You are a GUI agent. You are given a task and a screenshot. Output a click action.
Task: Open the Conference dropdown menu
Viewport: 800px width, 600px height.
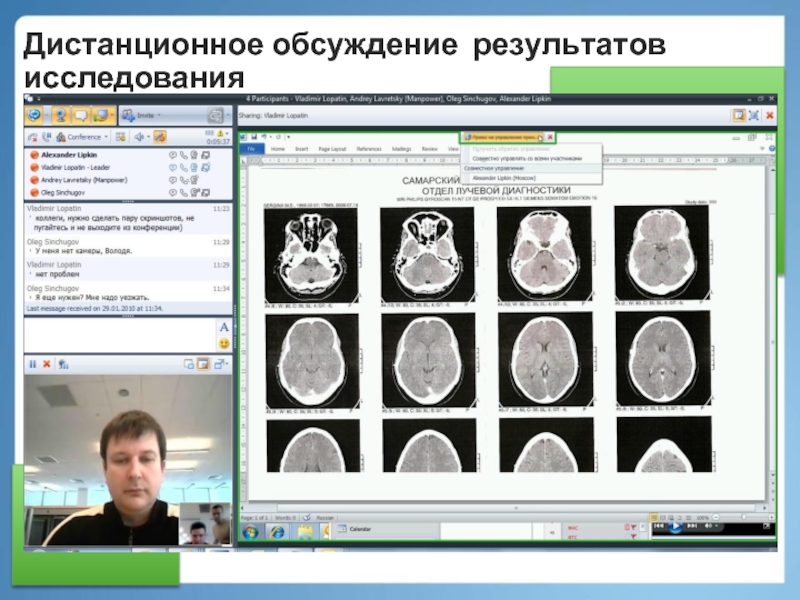[82, 137]
